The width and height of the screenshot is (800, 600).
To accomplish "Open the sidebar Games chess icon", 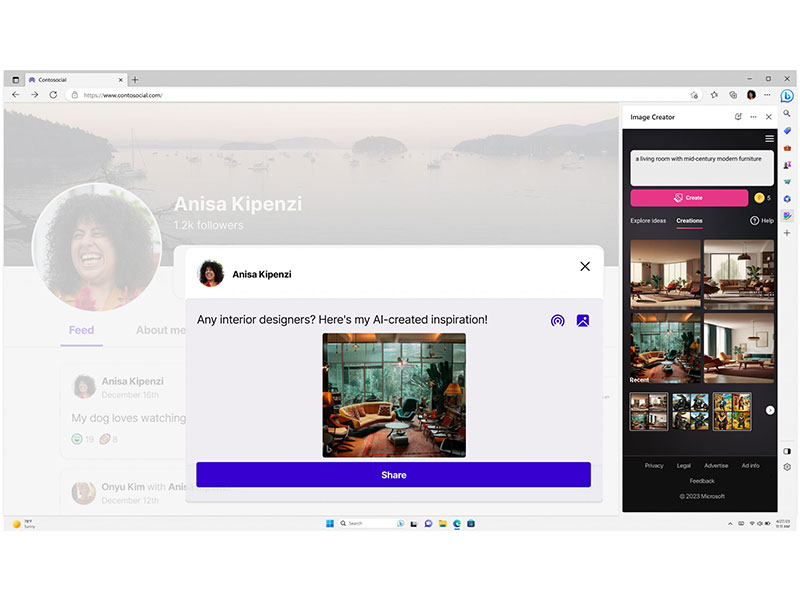I will (x=787, y=165).
